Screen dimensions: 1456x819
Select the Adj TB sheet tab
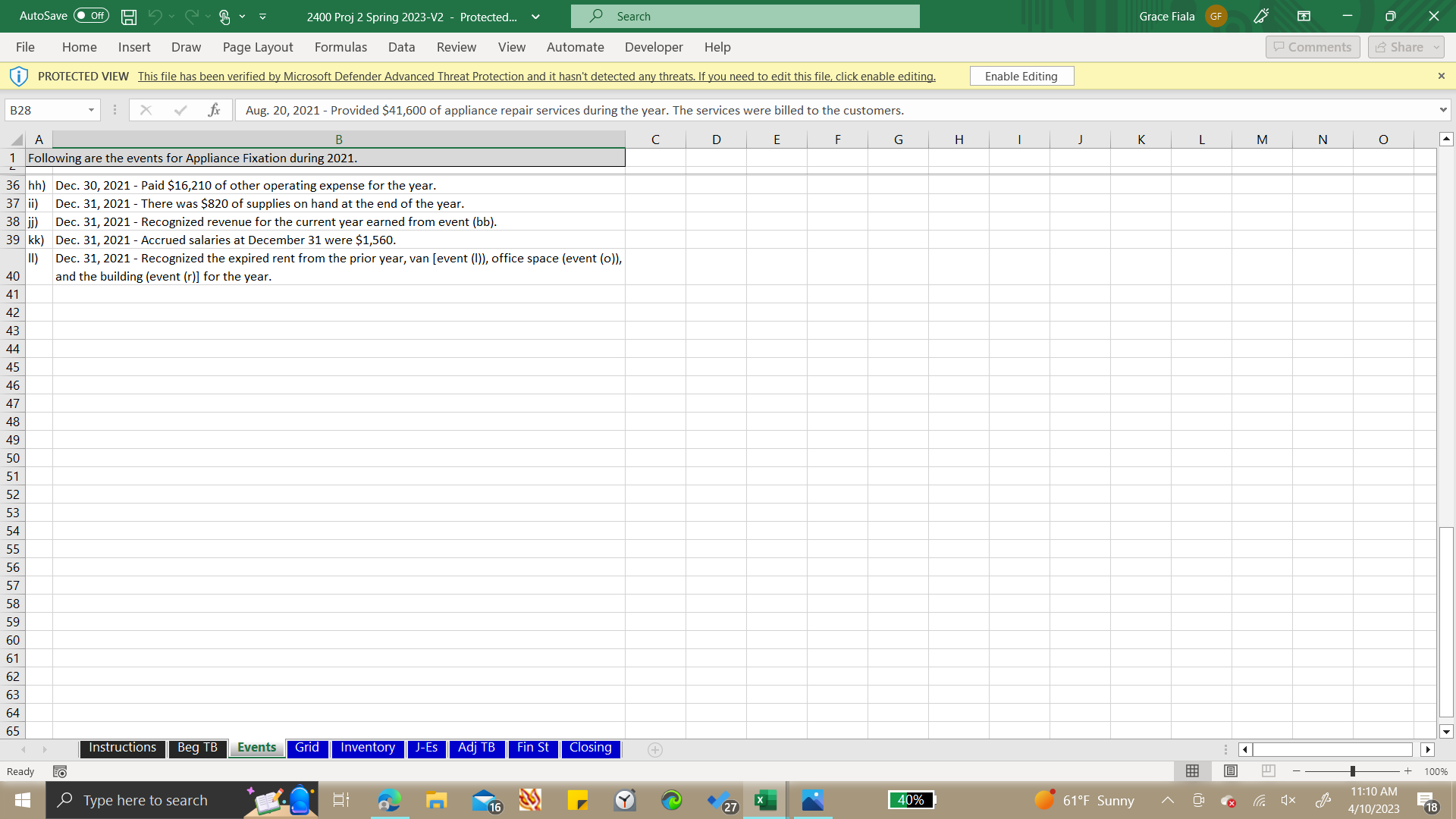[x=476, y=748]
